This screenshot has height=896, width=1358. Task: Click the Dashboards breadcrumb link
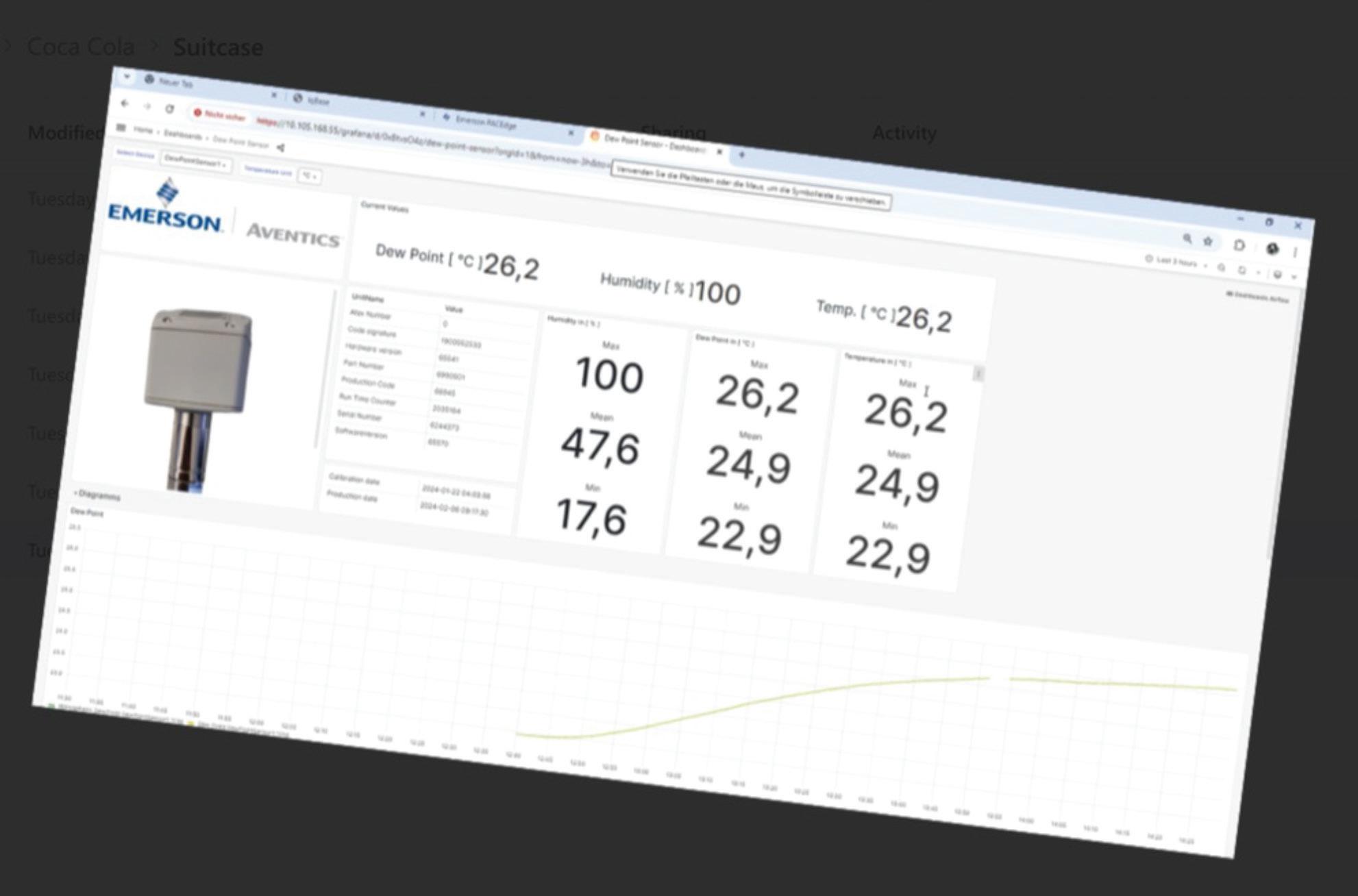pyautogui.click(x=182, y=135)
